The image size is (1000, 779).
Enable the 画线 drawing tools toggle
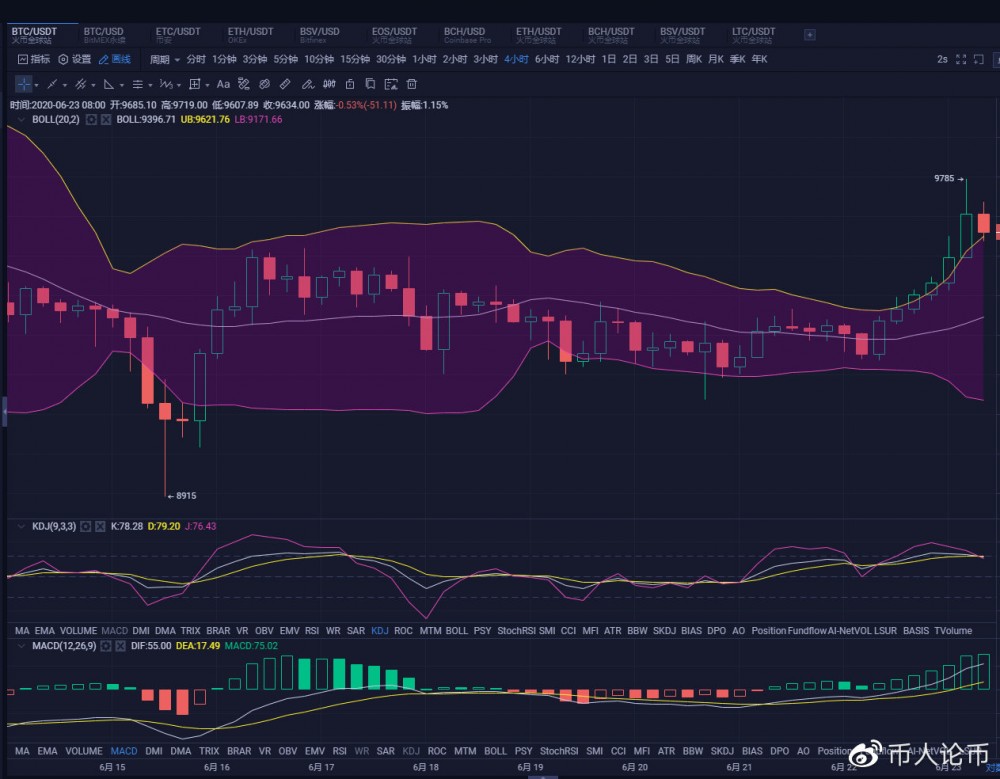pyautogui.click(x=114, y=59)
